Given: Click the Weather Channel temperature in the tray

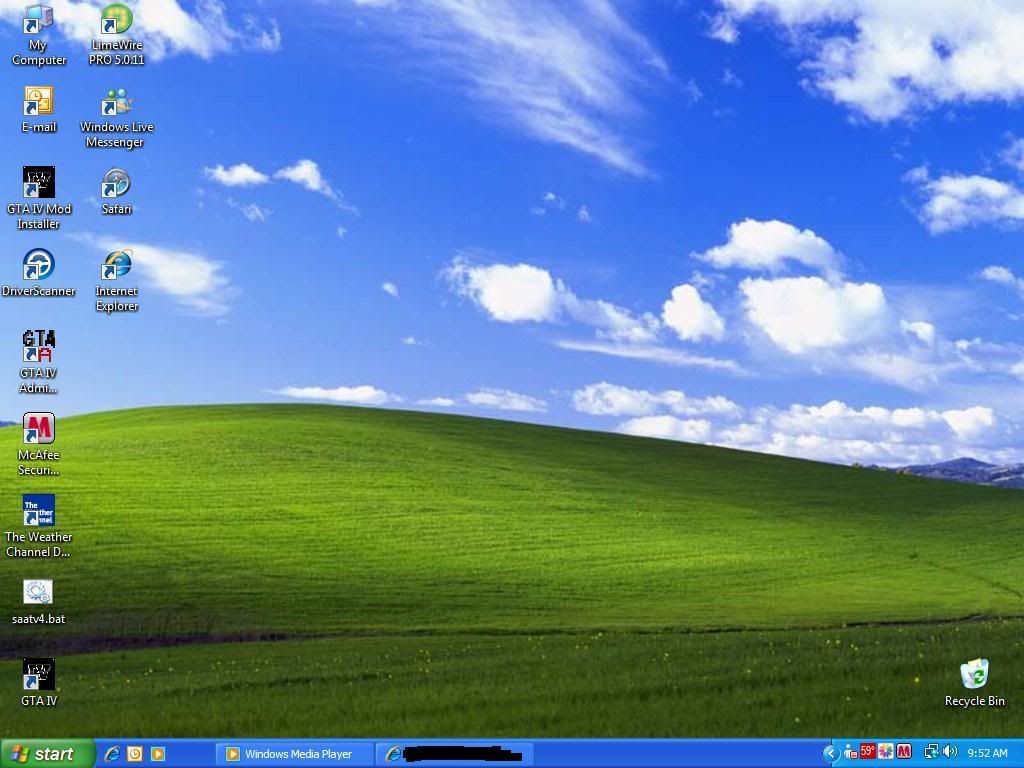Looking at the screenshot, I should pyautogui.click(x=868, y=752).
